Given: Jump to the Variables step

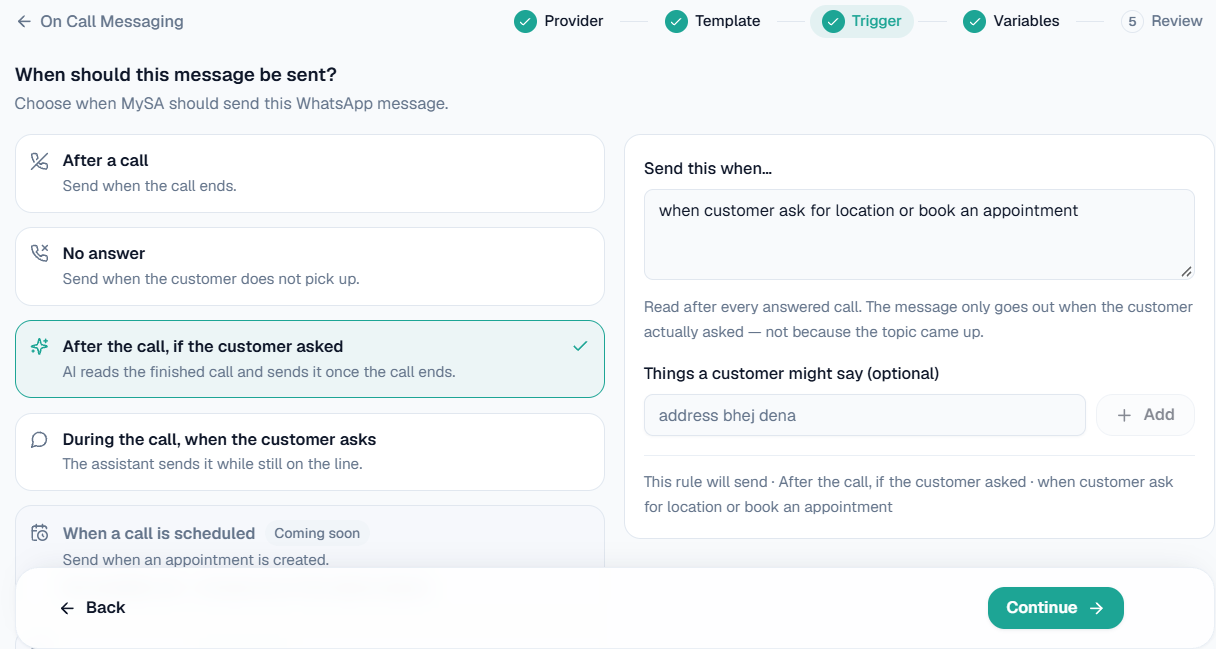Looking at the screenshot, I should point(1011,21).
